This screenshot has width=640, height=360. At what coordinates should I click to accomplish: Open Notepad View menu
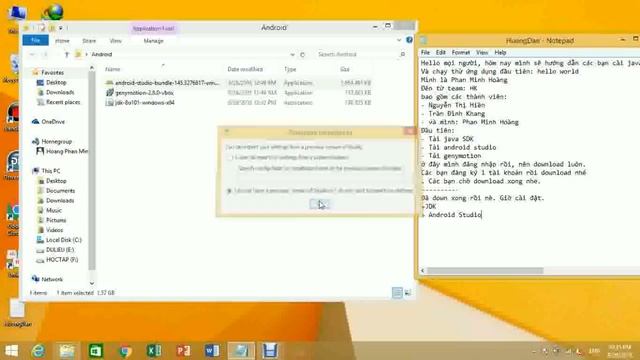tap(482, 52)
